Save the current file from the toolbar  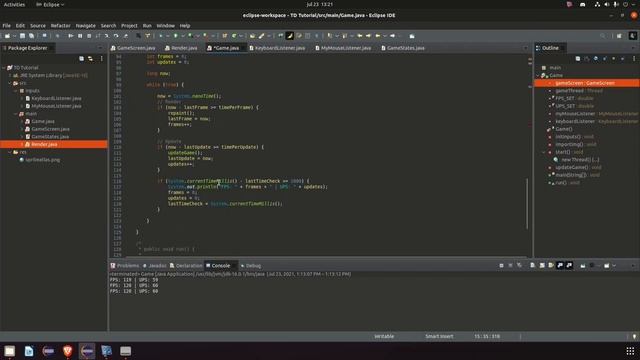[x=22, y=36]
